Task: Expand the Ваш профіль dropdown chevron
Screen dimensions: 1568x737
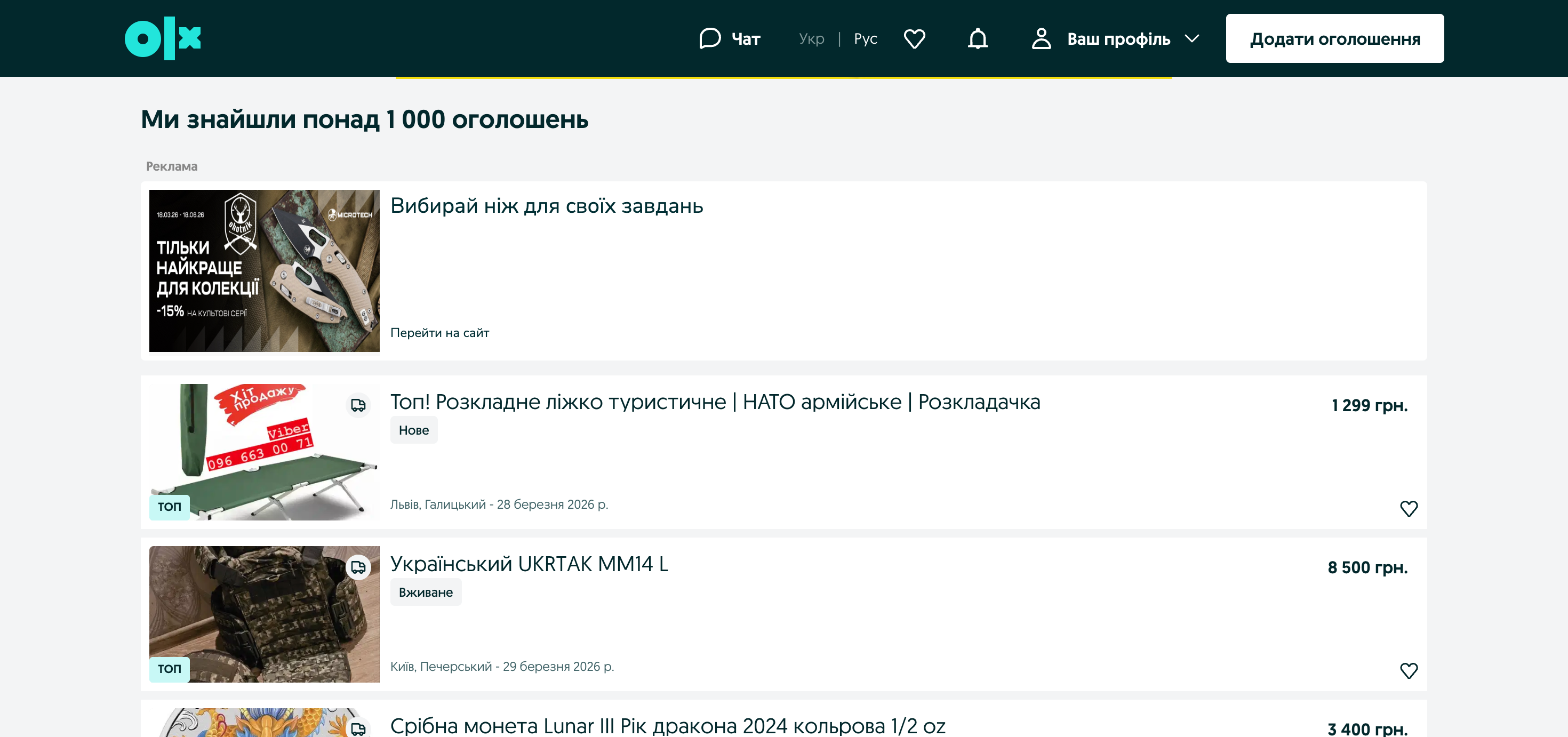Action: pyautogui.click(x=1191, y=38)
